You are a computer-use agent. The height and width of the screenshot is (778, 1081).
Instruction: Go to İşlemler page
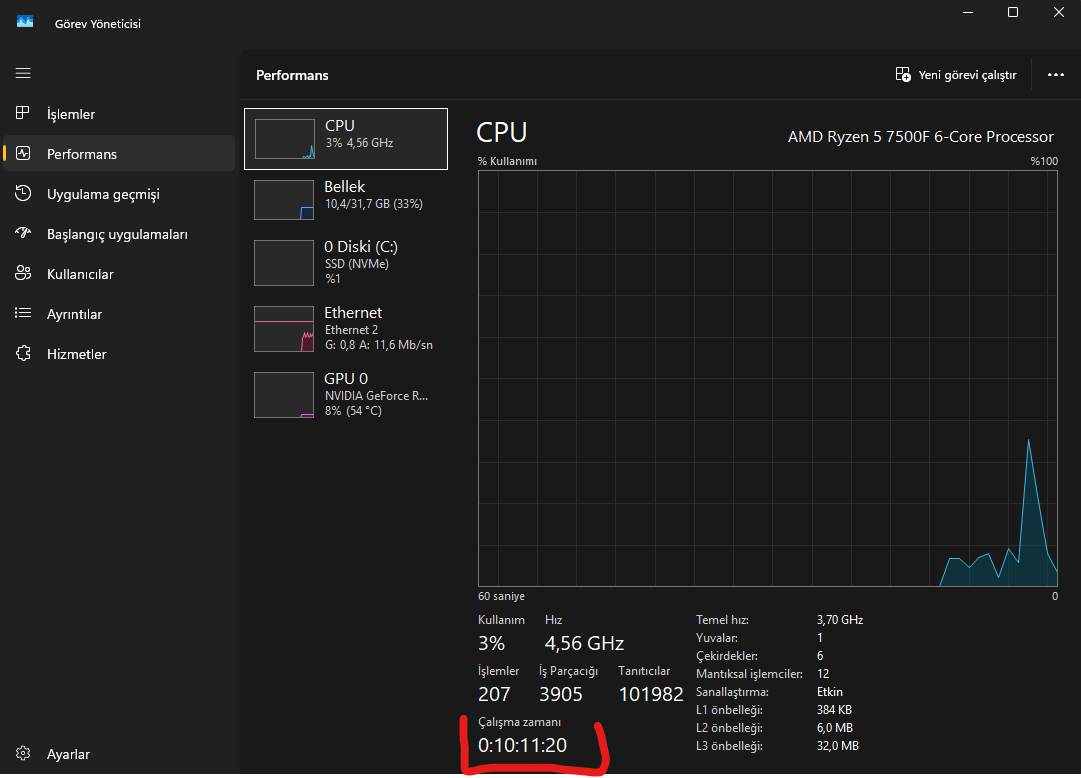point(119,114)
